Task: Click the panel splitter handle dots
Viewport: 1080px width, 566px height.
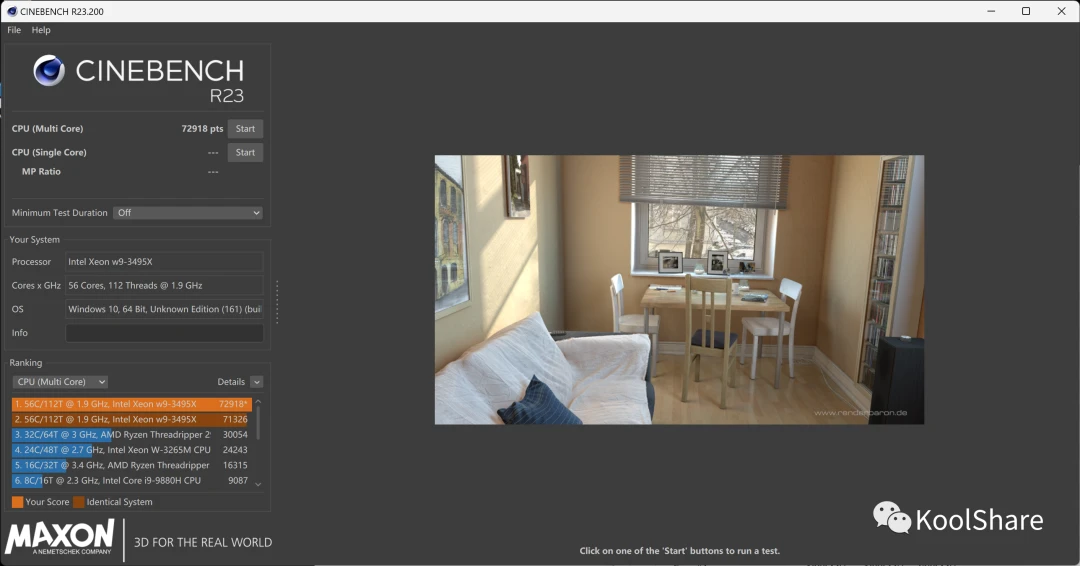Action: click(277, 302)
